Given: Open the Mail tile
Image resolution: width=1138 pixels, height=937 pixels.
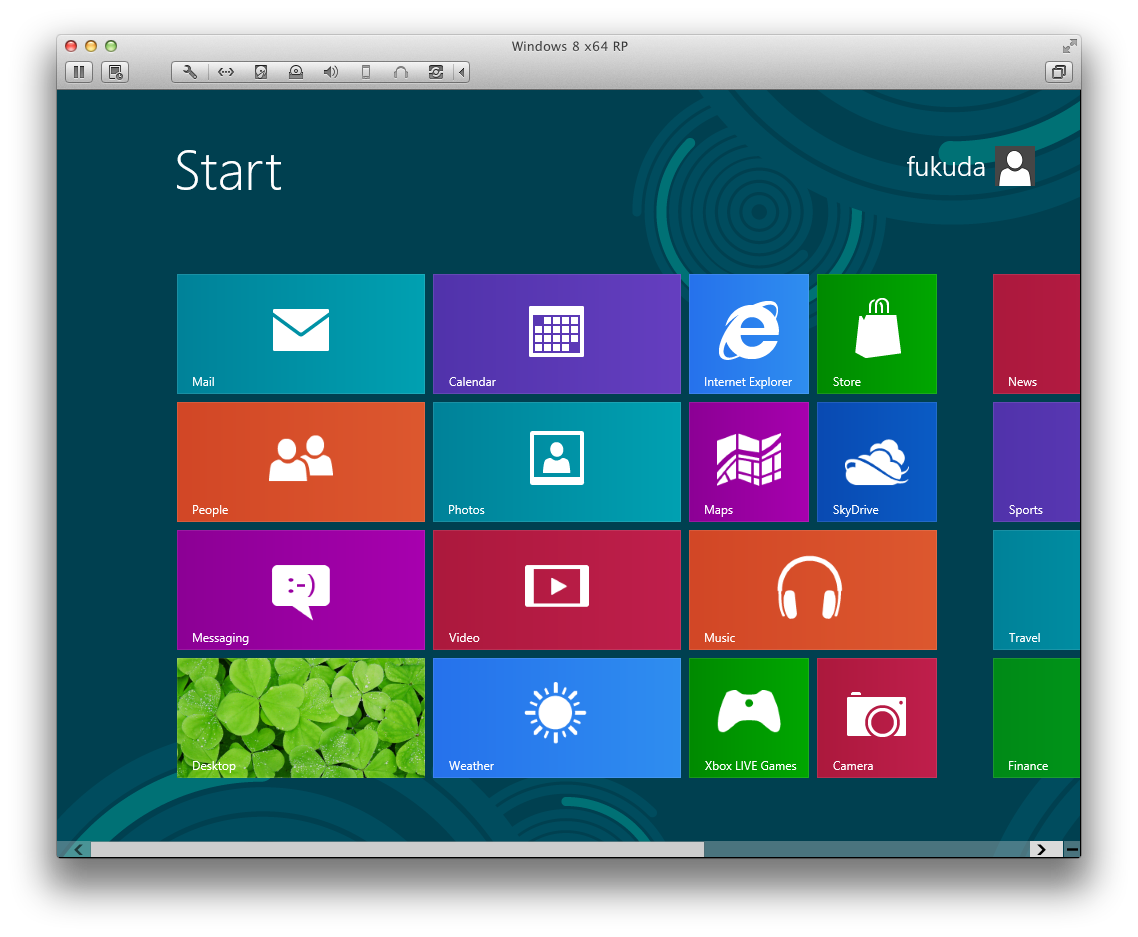Looking at the screenshot, I should 300,334.
